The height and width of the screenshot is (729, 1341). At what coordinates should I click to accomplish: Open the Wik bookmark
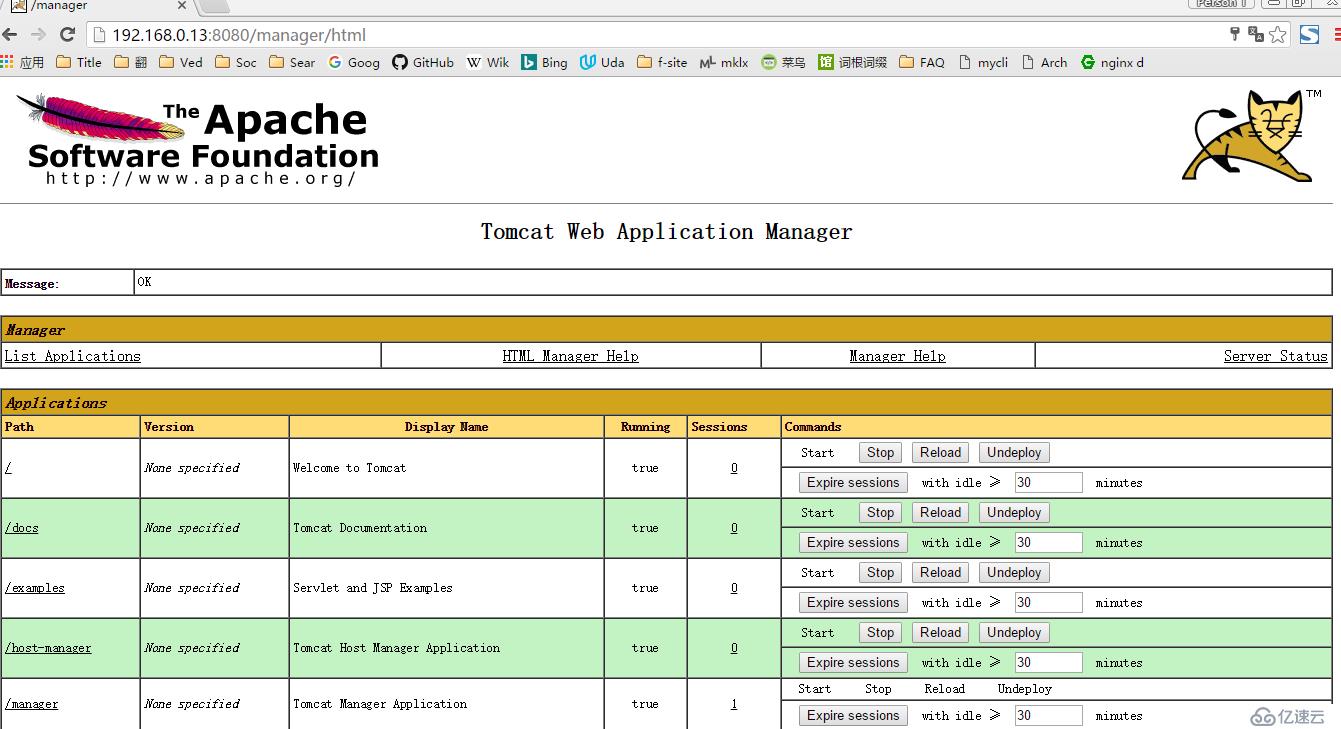point(488,62)
